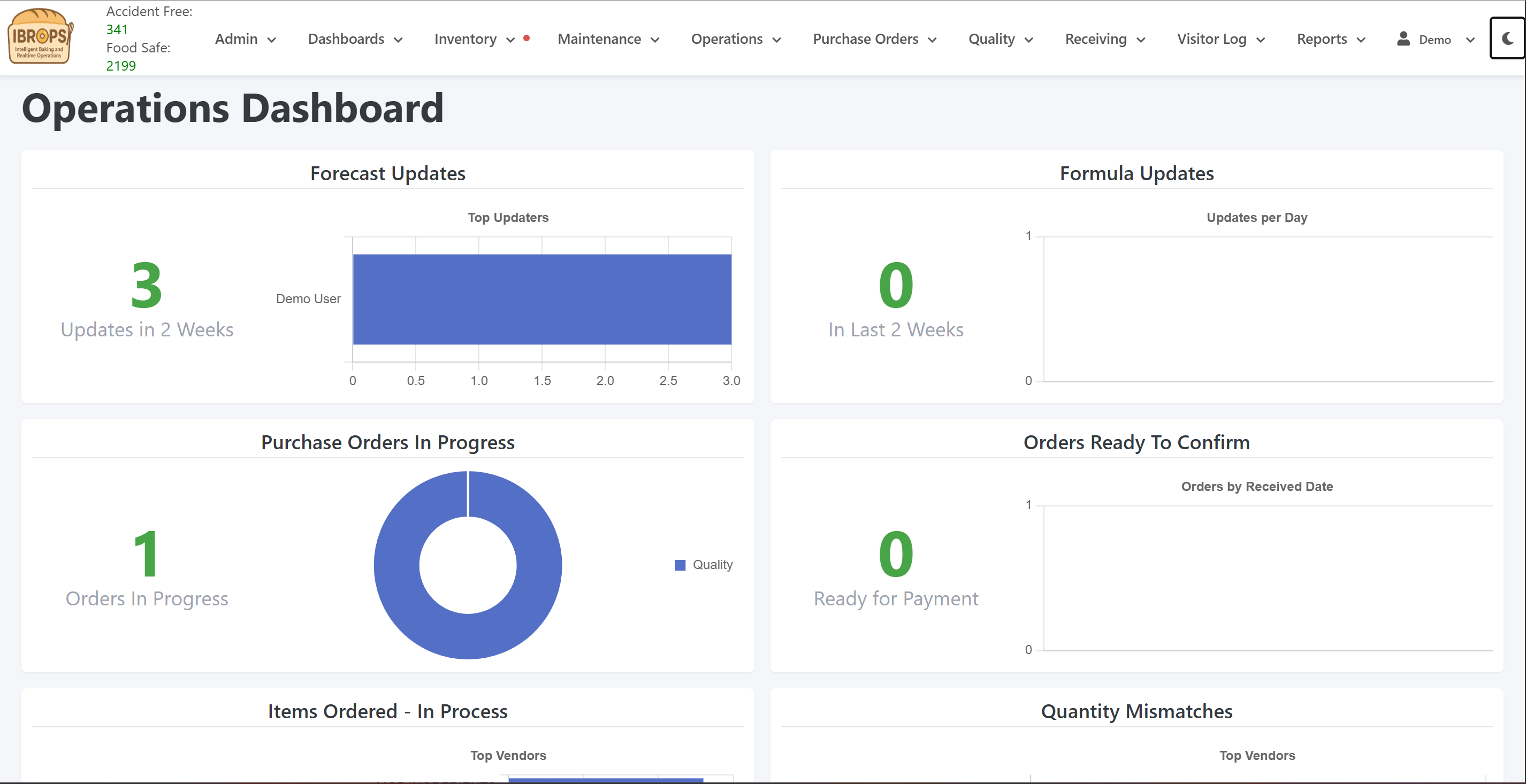Open the Operations menu
Screen dimensions: 1526x784
[x=736, y=39]
